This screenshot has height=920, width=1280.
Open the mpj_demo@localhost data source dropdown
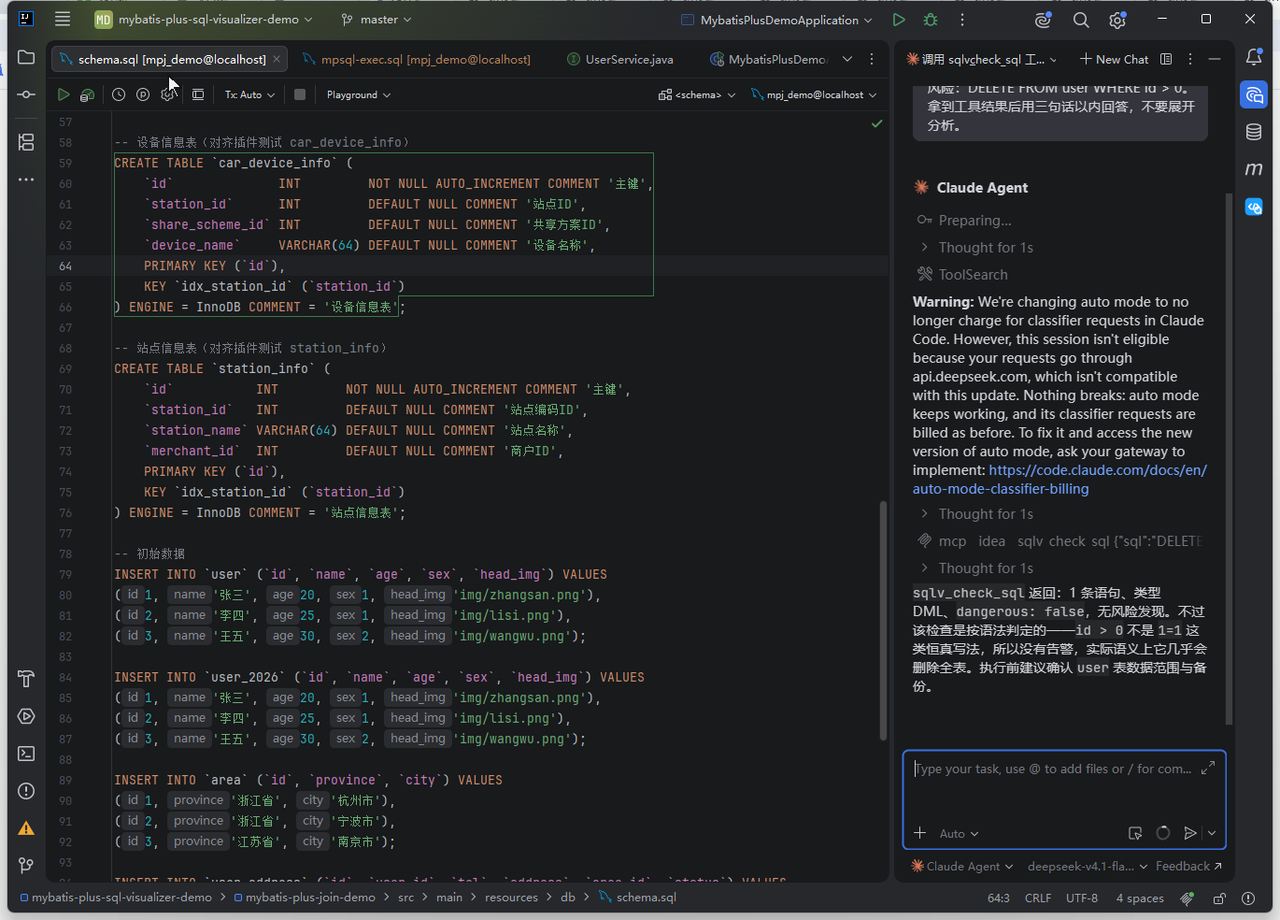[814, 94]
